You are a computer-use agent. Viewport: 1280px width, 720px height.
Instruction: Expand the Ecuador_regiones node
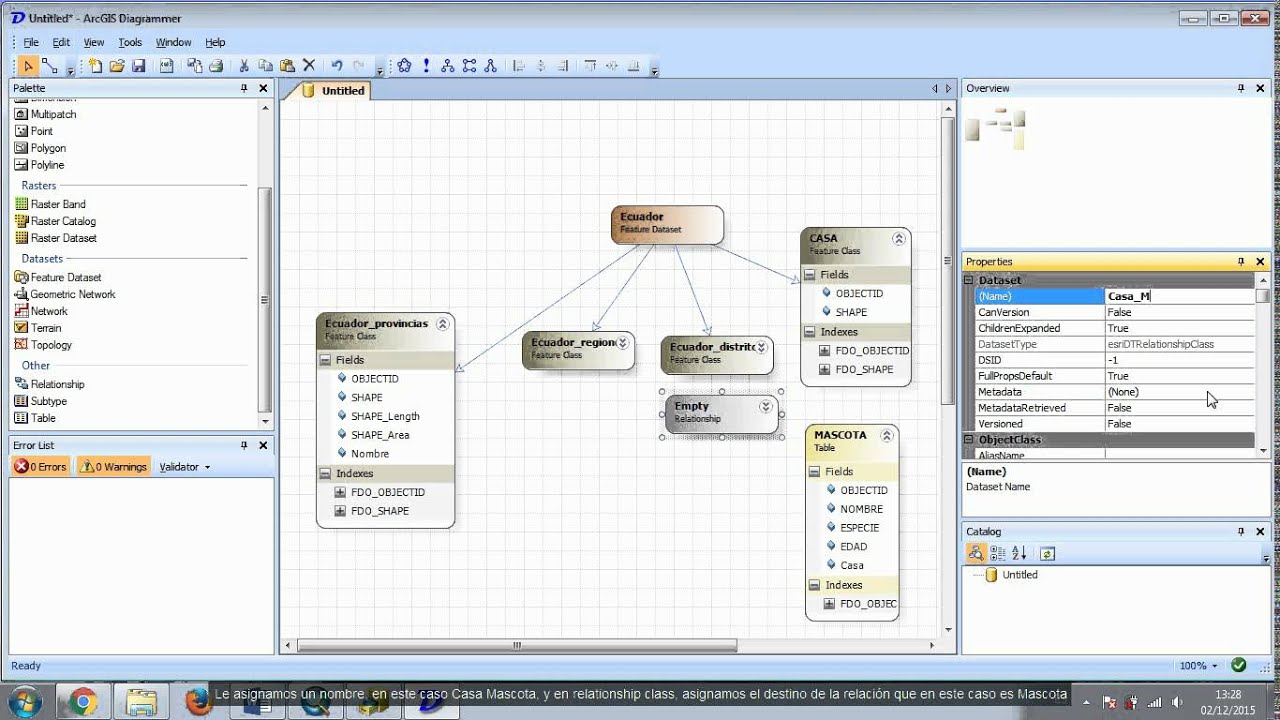(x=622, y=342)
